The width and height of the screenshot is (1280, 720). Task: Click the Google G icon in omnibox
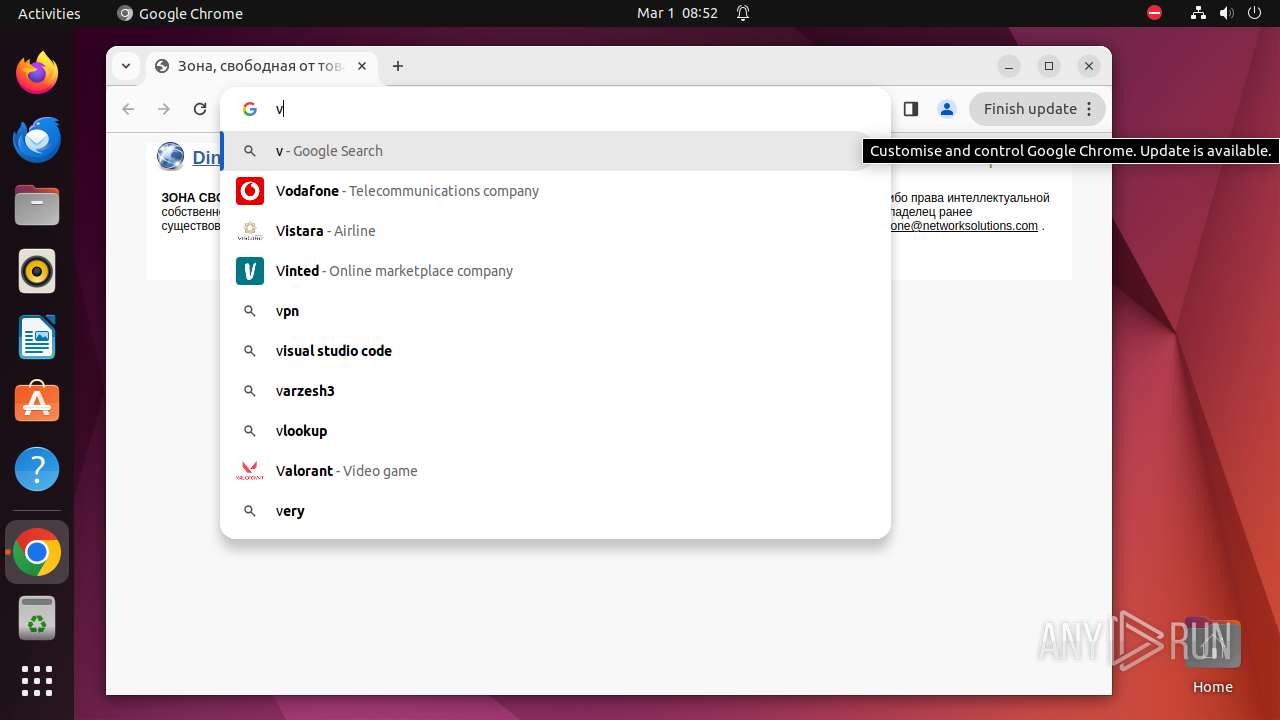(250, 109)
